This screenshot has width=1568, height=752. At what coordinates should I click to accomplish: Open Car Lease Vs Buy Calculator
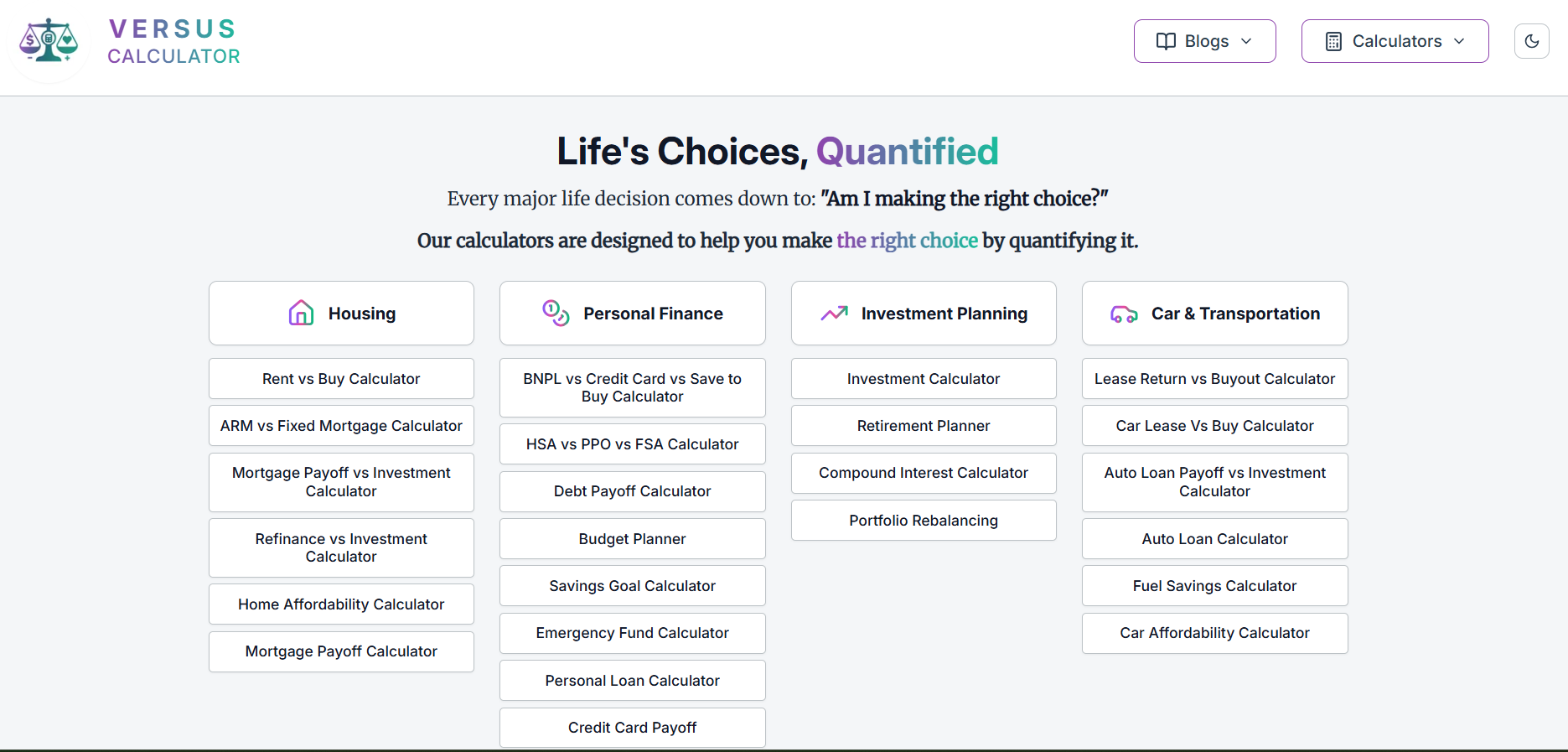click(1214, 426)
